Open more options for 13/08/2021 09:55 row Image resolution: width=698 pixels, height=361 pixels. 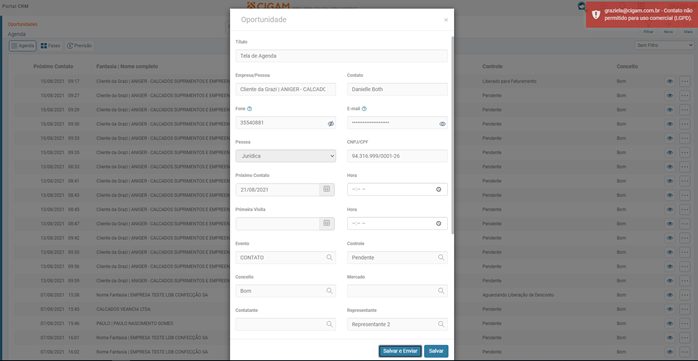coord(685,252)
